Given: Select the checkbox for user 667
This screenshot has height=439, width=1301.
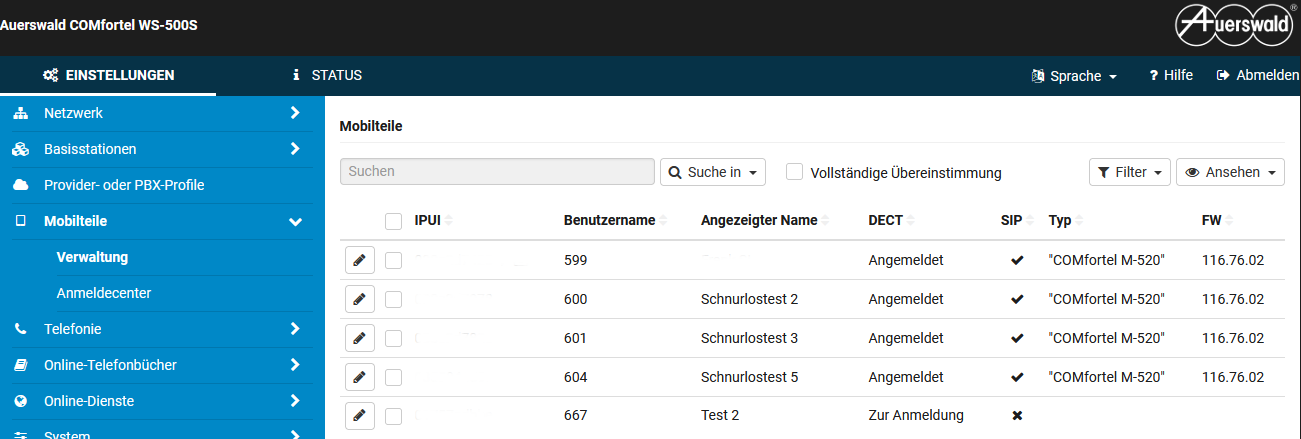Looking at the screenshot, I should [393, 416].
